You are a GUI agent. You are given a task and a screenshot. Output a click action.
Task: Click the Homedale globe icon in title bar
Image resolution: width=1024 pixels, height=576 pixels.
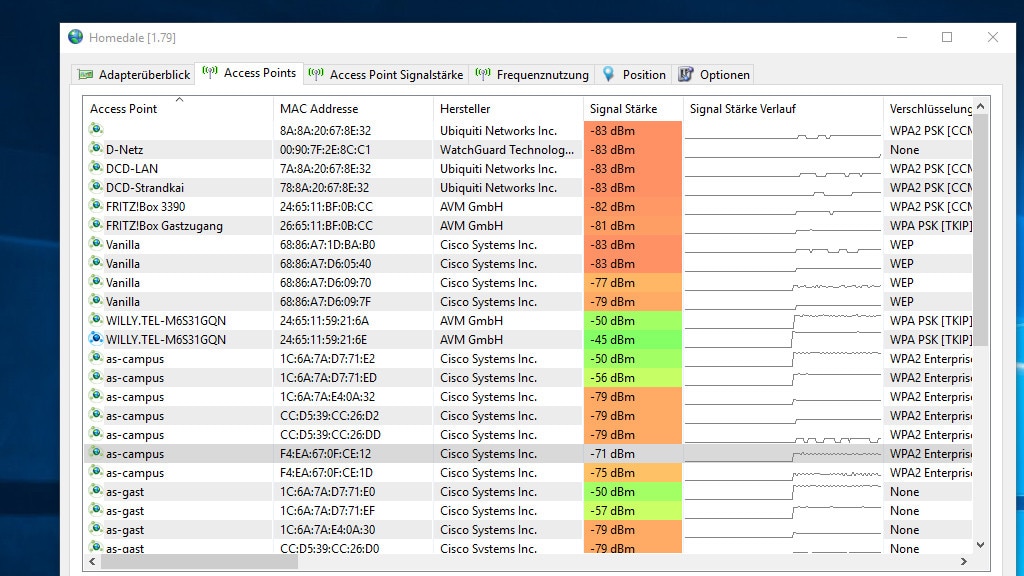click(76, 37)
